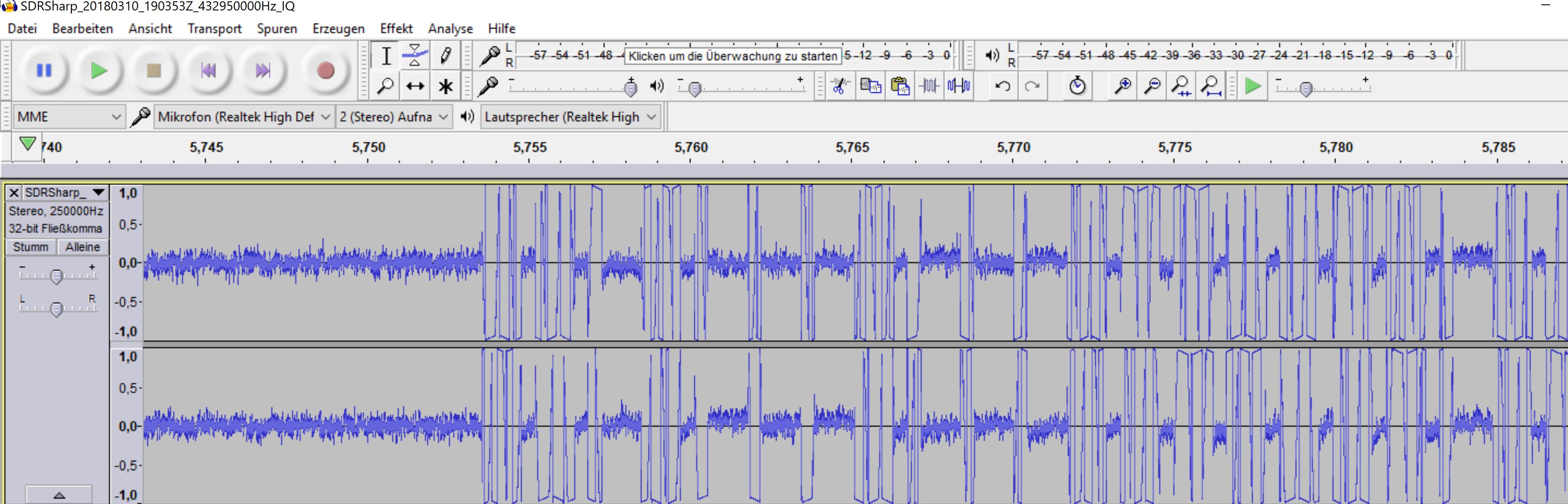The image size is (1568, 504).
Task: Select the I-beam Selection tool
Action: [386, 56]
